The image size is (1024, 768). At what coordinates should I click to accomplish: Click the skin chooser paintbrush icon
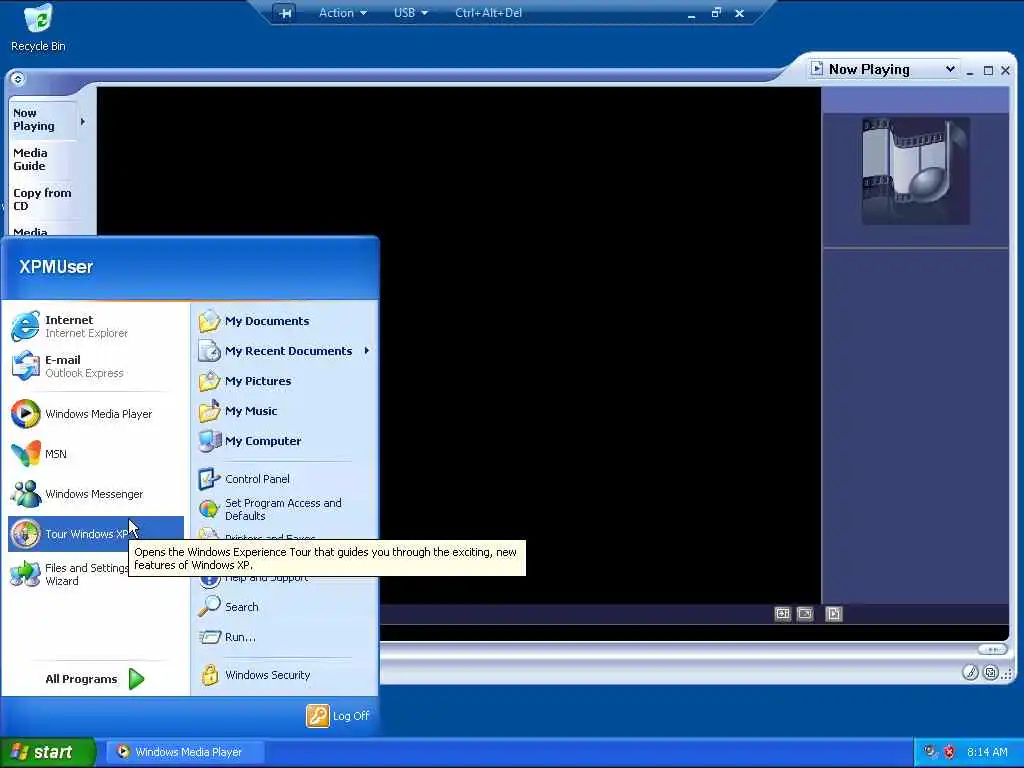pos(970,673)
